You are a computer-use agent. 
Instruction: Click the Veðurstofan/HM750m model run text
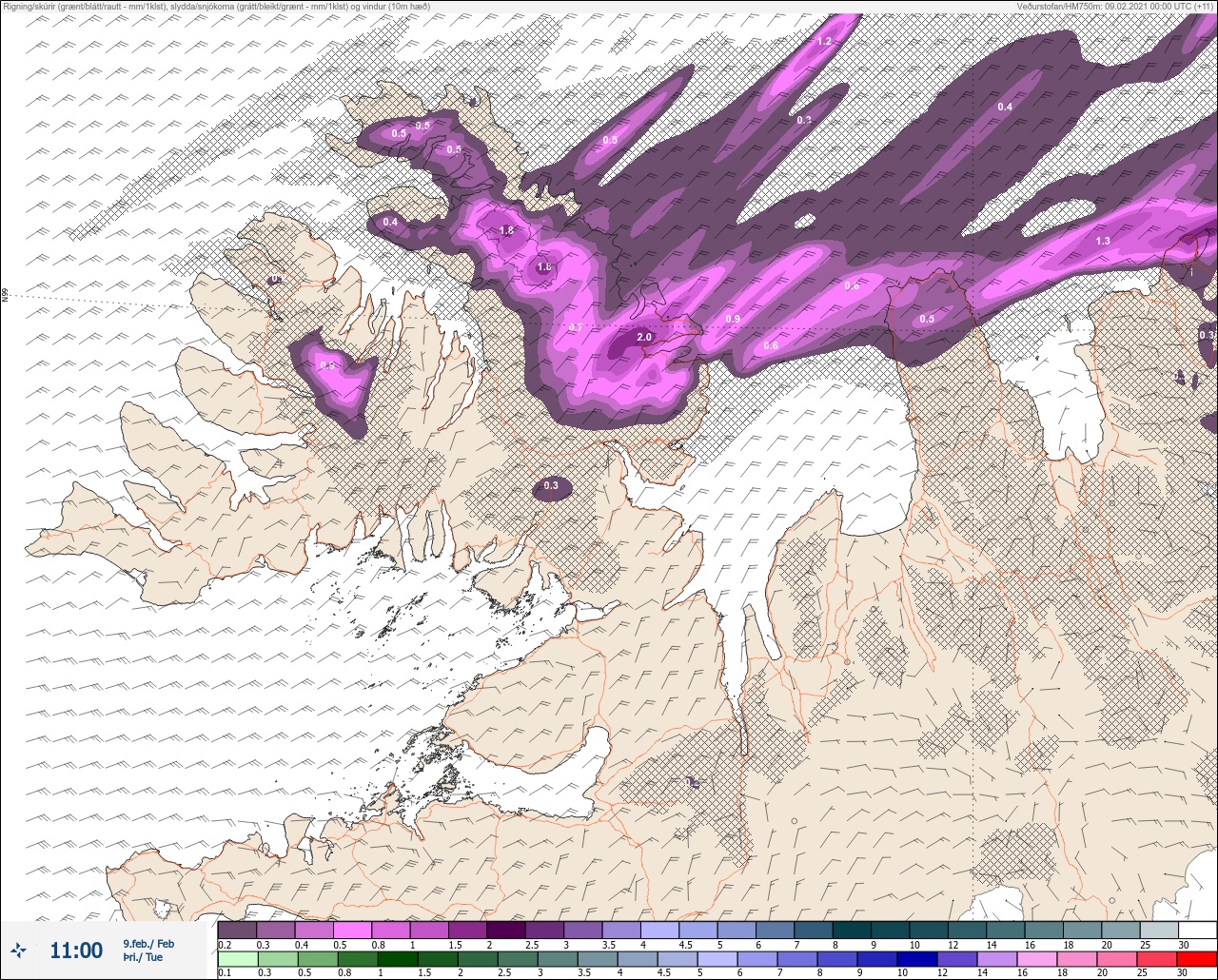pyautogui.click(x=1116, y=7)
